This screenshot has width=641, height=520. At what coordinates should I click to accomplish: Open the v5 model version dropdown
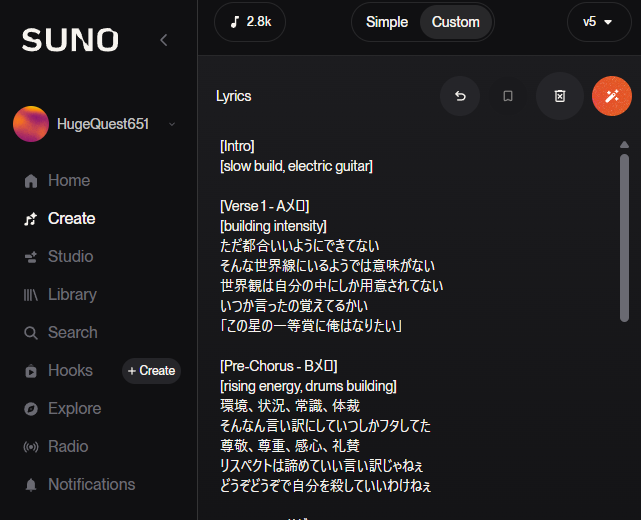point(599,22)
